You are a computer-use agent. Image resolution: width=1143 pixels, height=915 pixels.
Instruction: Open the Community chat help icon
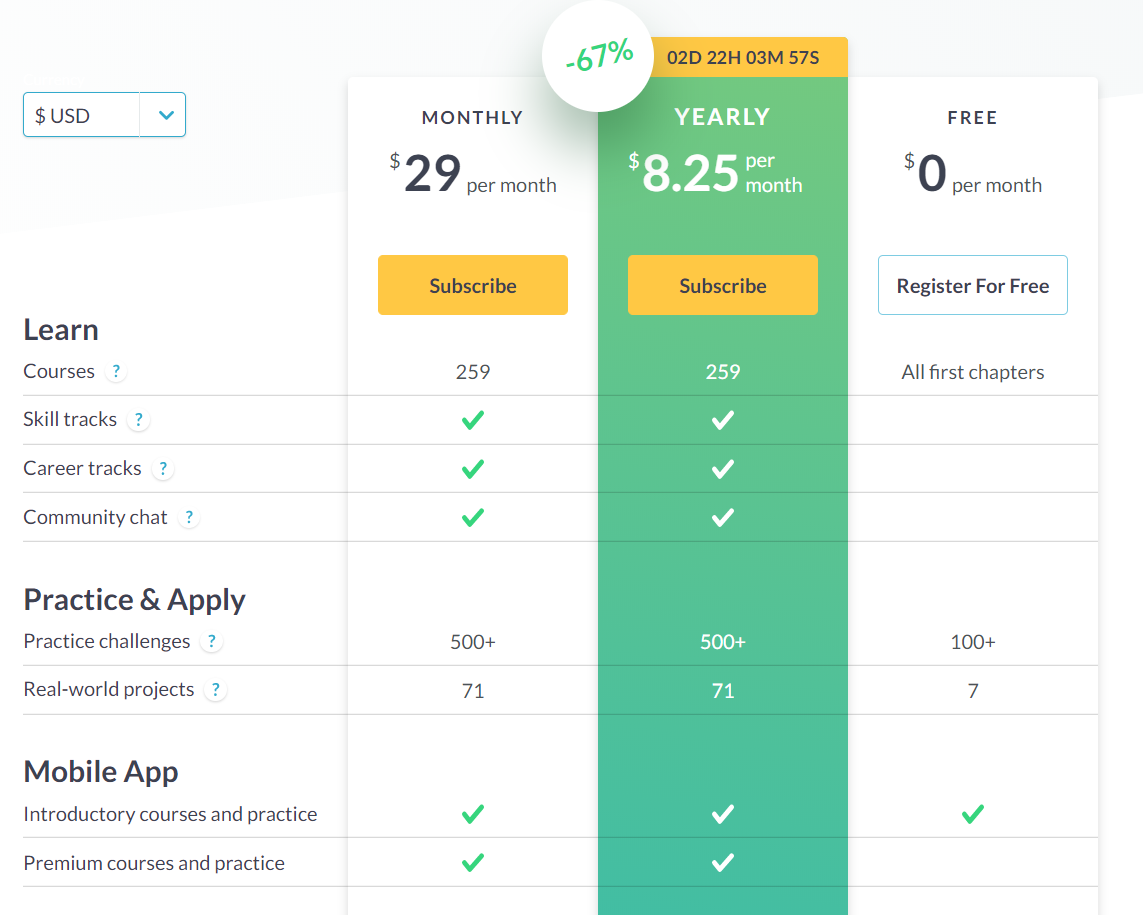(189, 517)
